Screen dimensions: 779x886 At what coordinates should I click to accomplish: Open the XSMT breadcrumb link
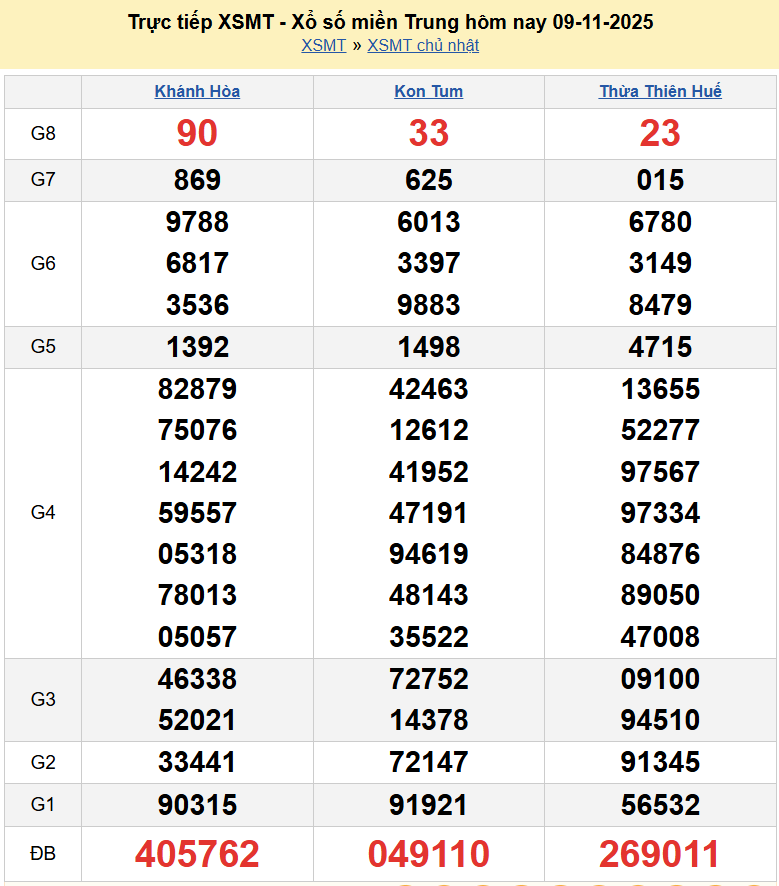tap(323, 46)
